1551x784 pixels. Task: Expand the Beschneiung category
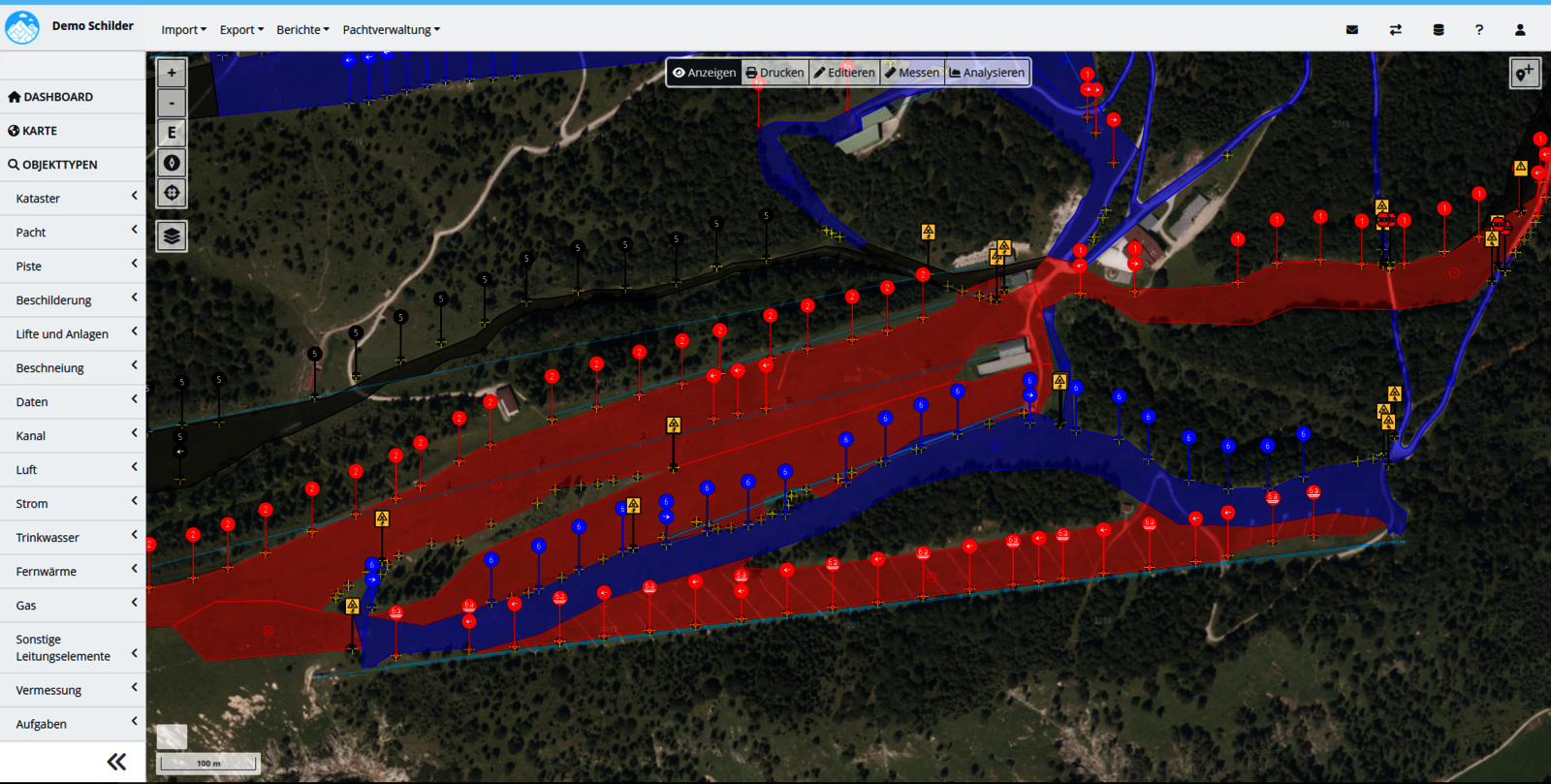pyautogui.click(x=73, y=368)
